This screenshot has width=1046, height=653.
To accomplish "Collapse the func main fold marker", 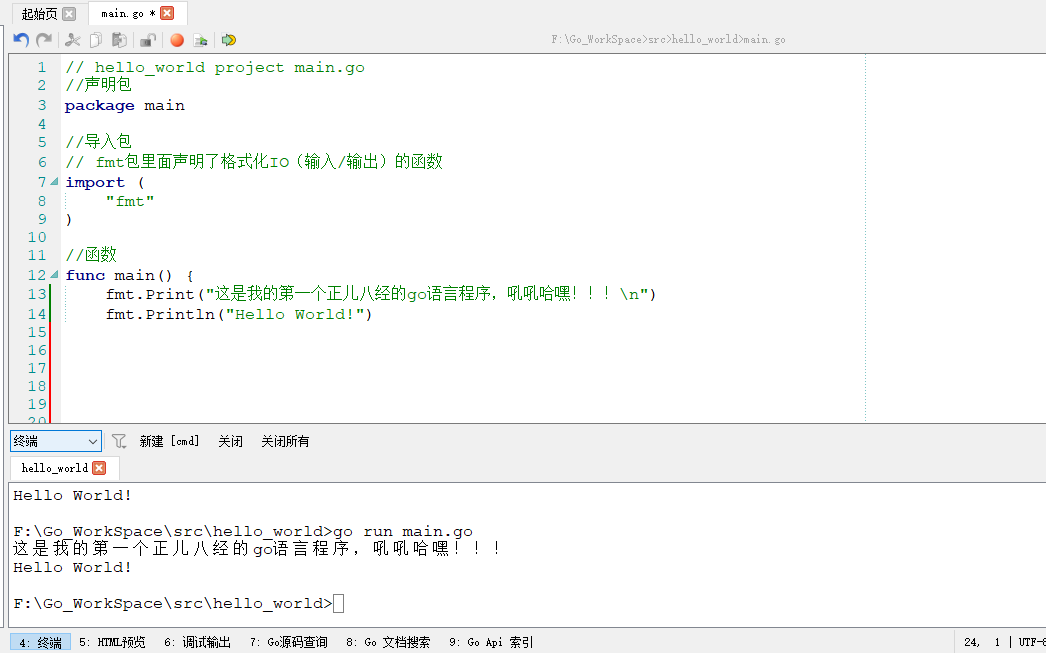I will click(x=54, y=274).
